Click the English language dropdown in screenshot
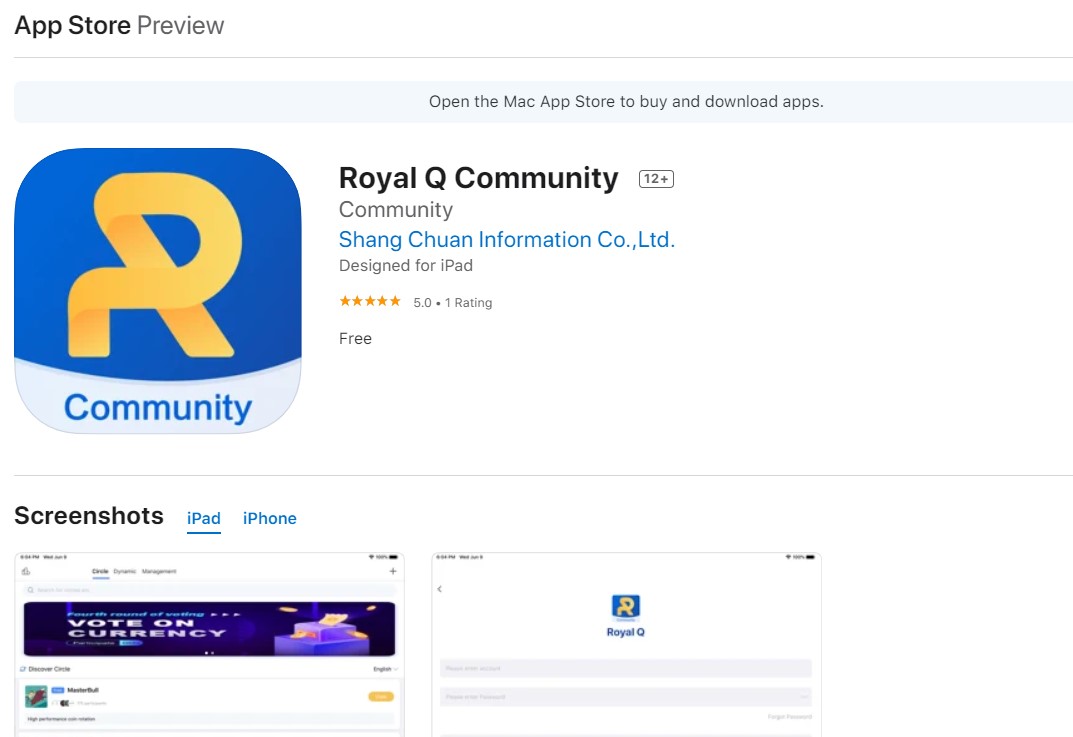 (385, 669)
